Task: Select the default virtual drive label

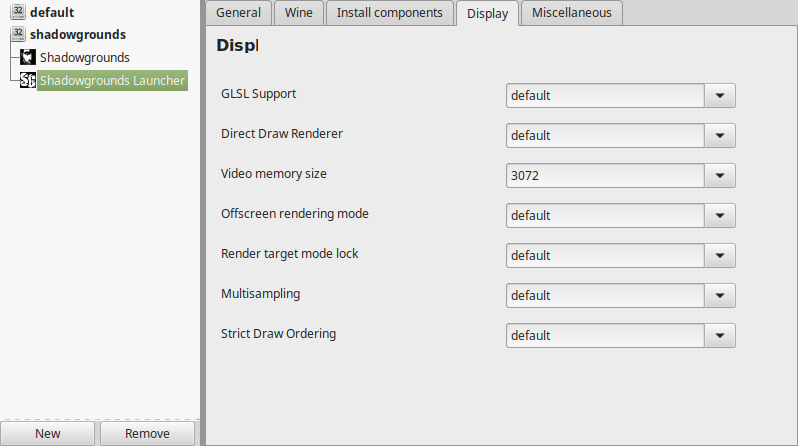Action: coord(52,12)
